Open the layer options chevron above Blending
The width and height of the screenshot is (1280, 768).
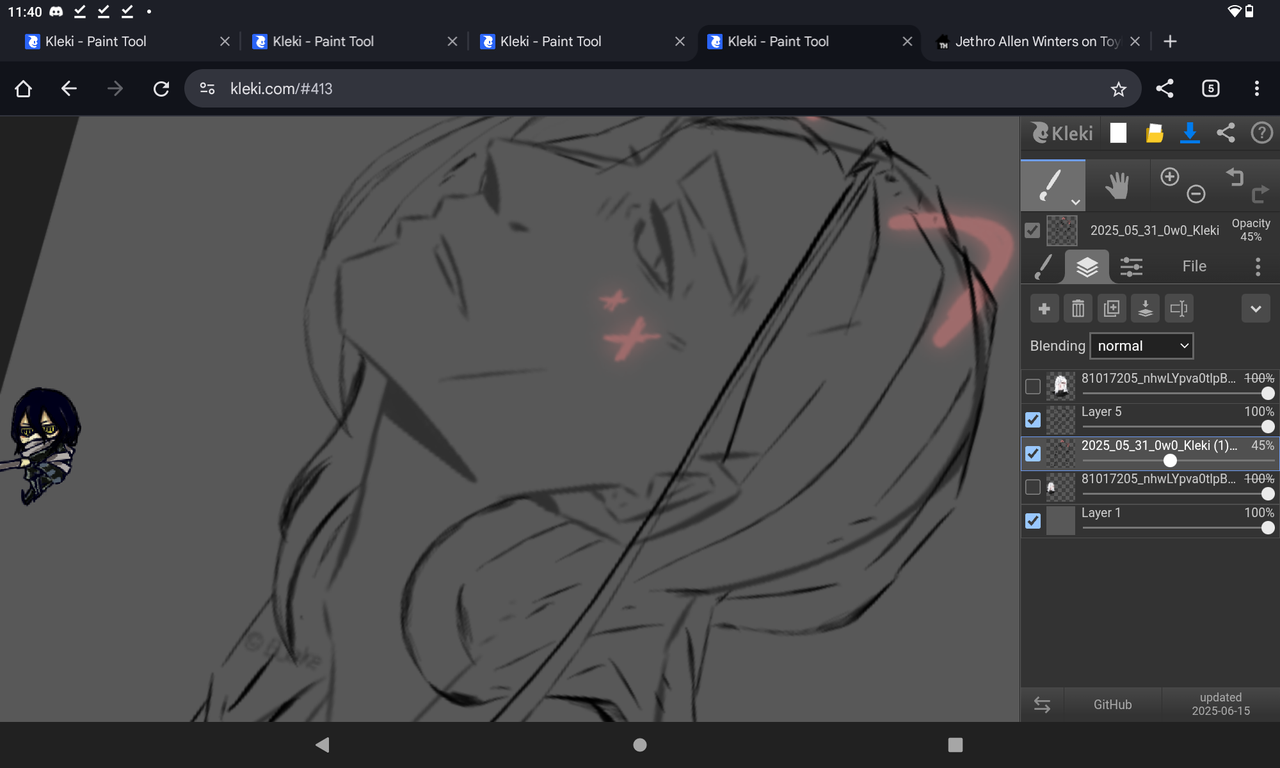tap(1255, 308)
